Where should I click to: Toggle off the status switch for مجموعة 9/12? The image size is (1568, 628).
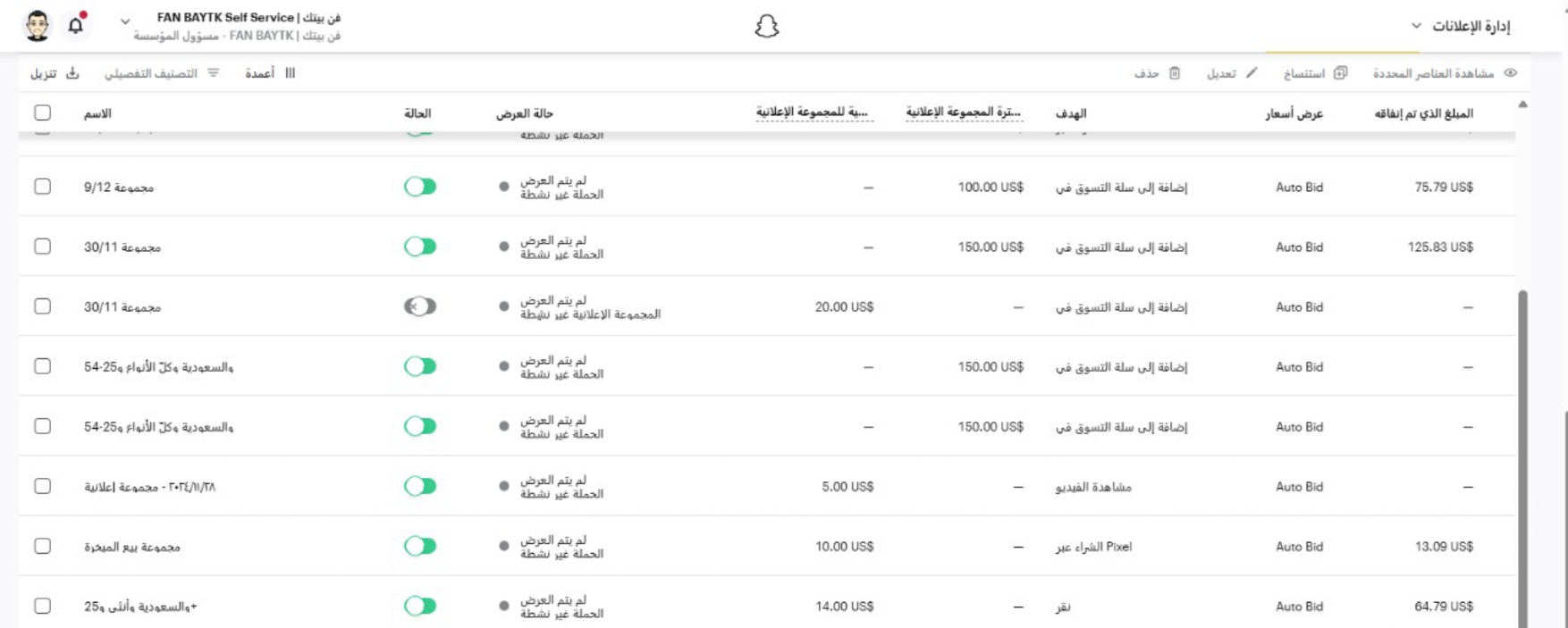coord(422,187)
